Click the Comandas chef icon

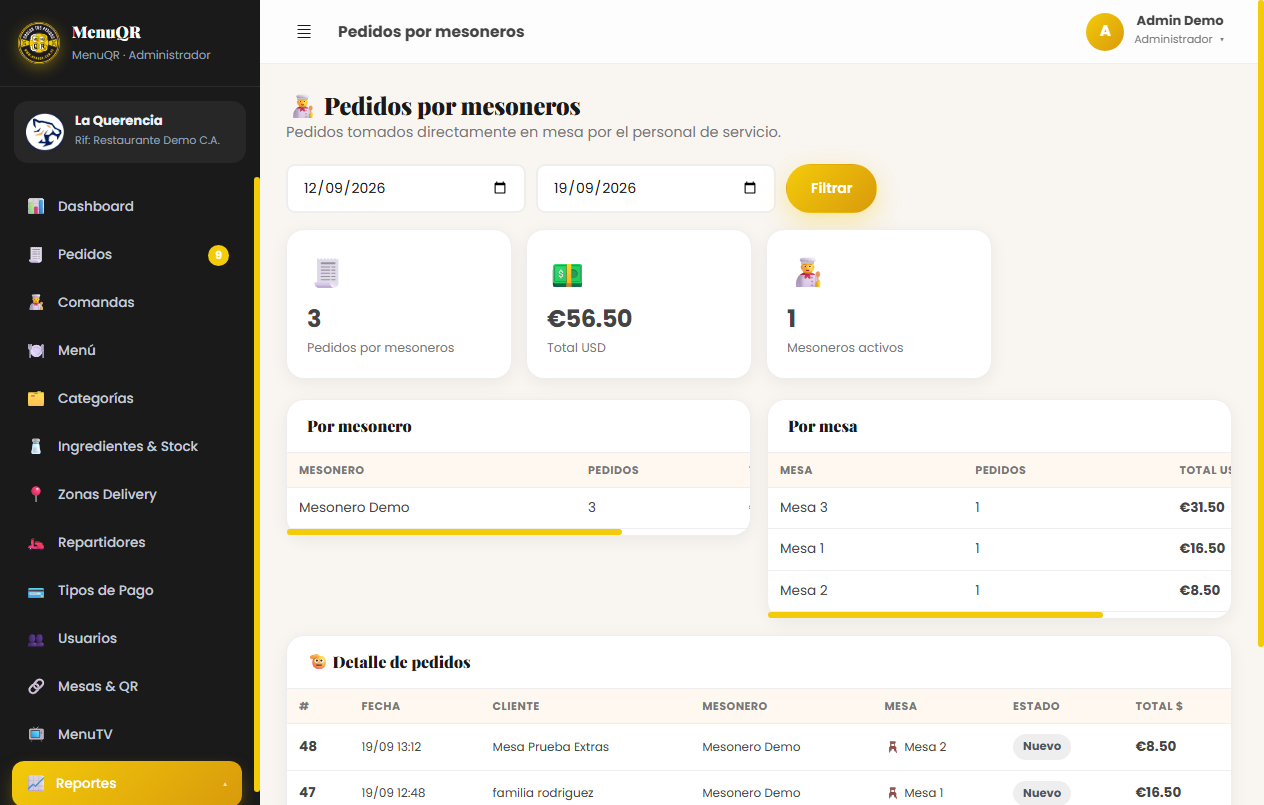click(36, 302)
